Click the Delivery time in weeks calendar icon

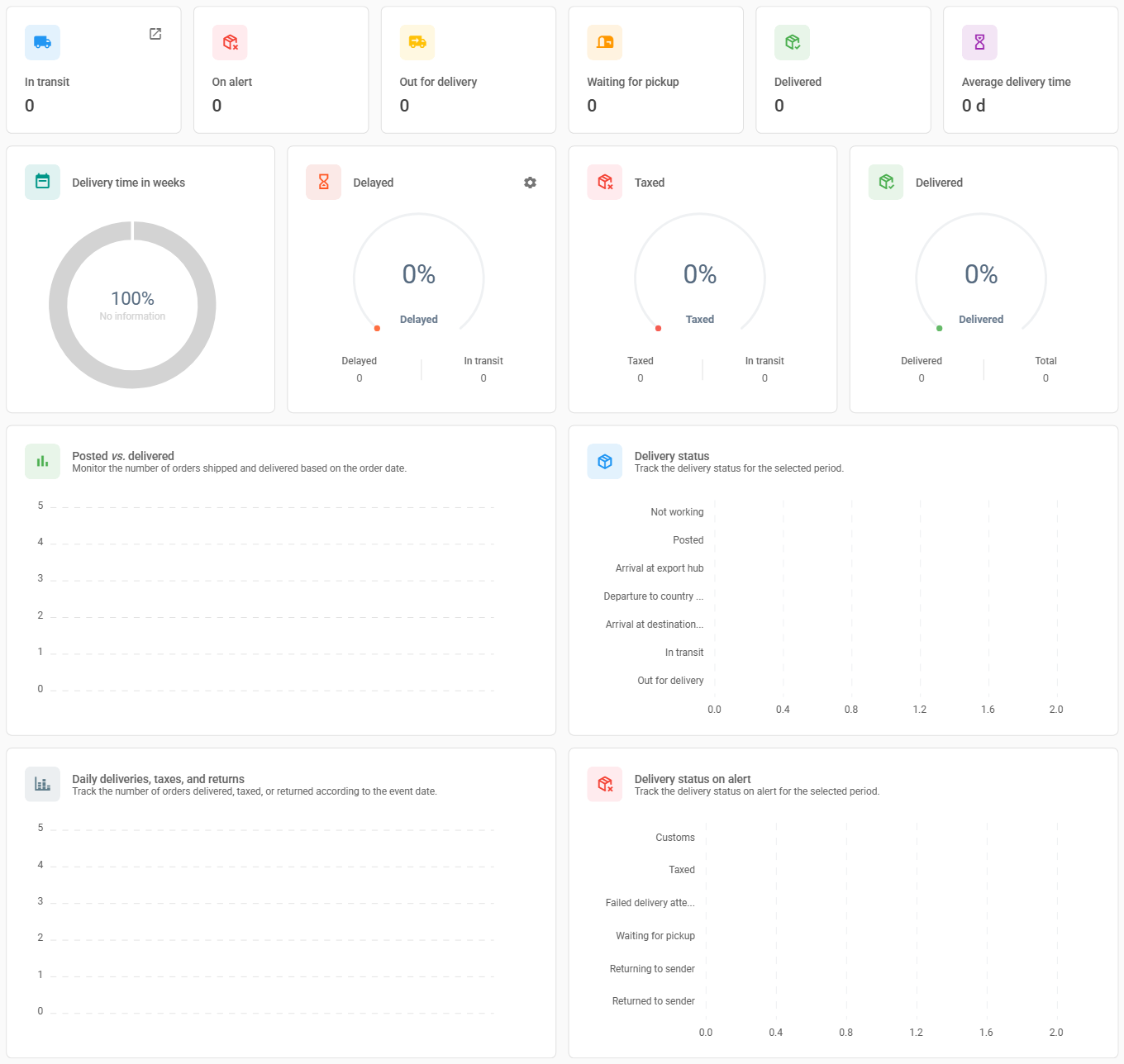pyautogui.click(x=42, y=182)
